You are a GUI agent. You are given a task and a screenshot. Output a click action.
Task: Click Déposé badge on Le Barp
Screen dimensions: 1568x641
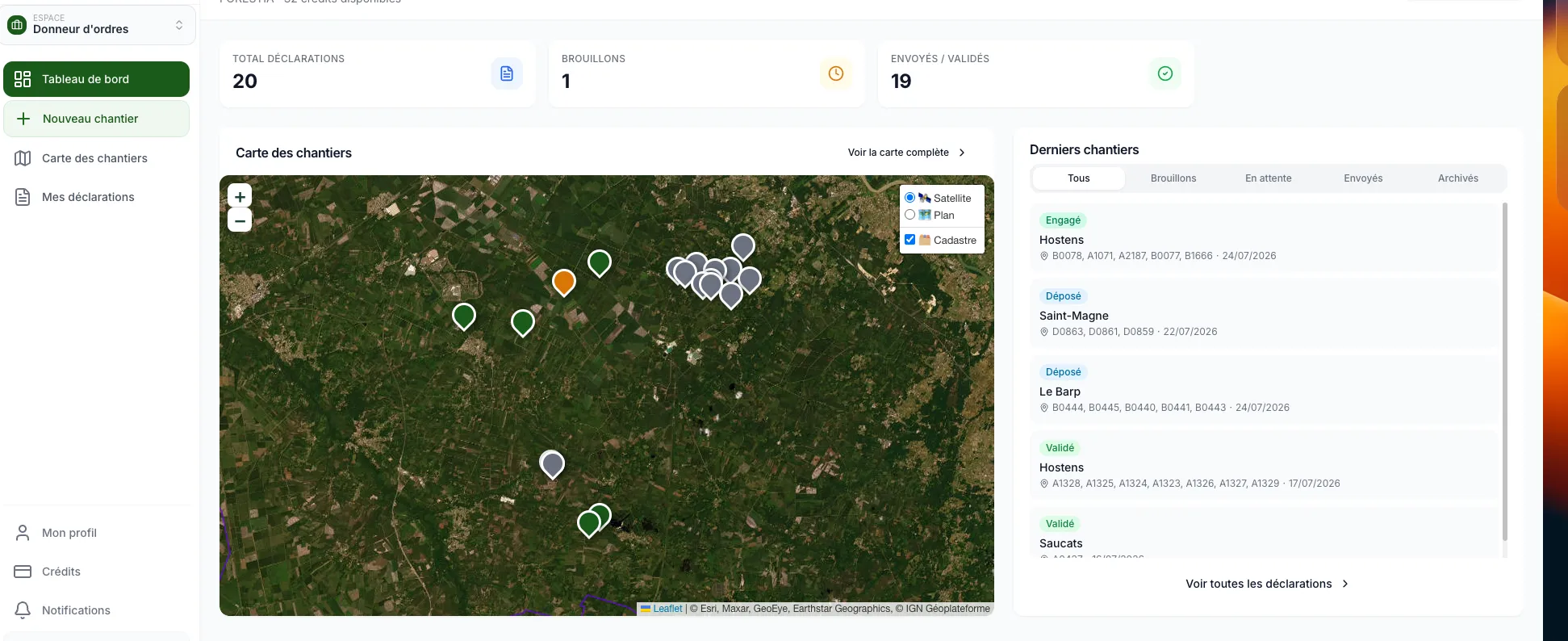pos(1063,372)
